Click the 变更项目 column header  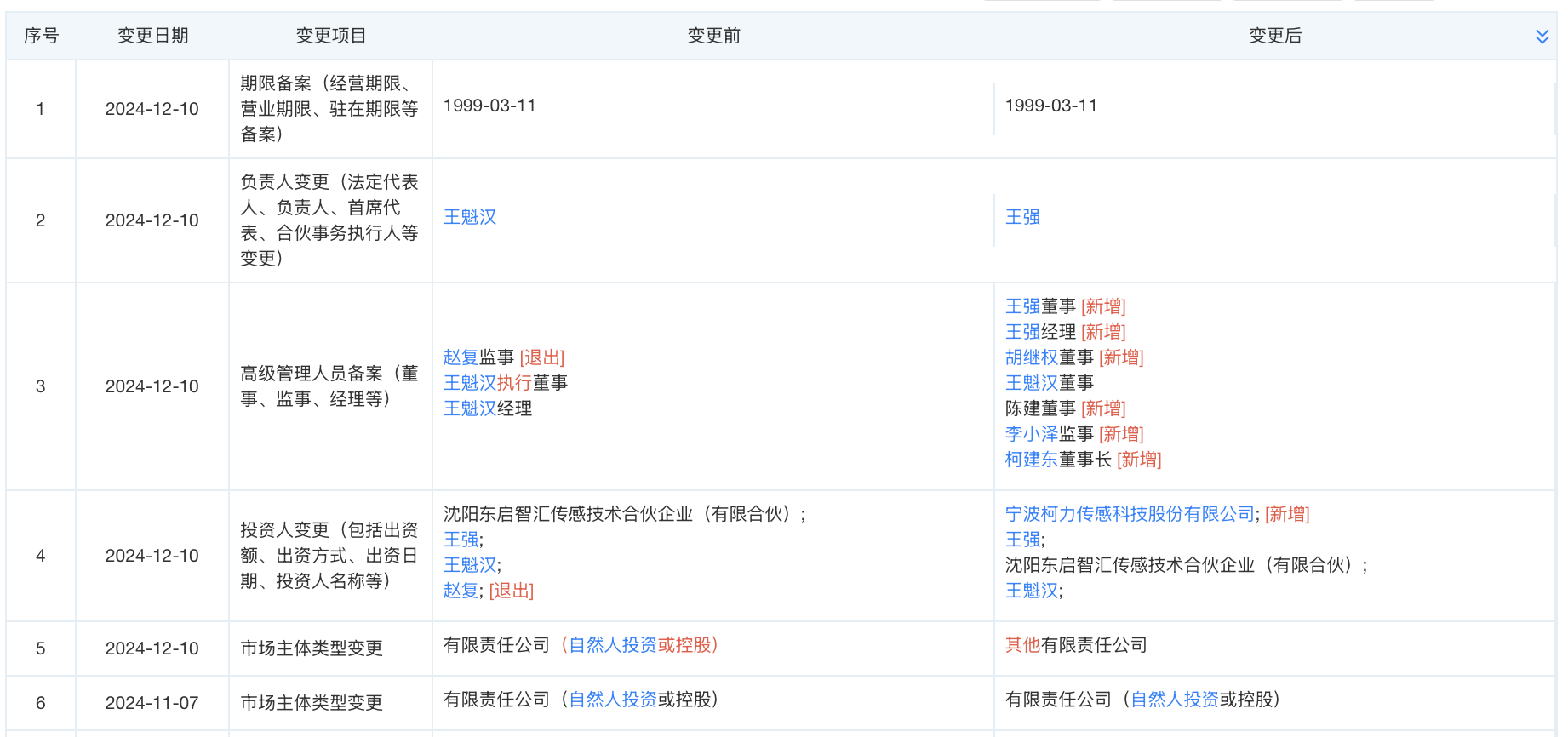click(x=330, y=36)
